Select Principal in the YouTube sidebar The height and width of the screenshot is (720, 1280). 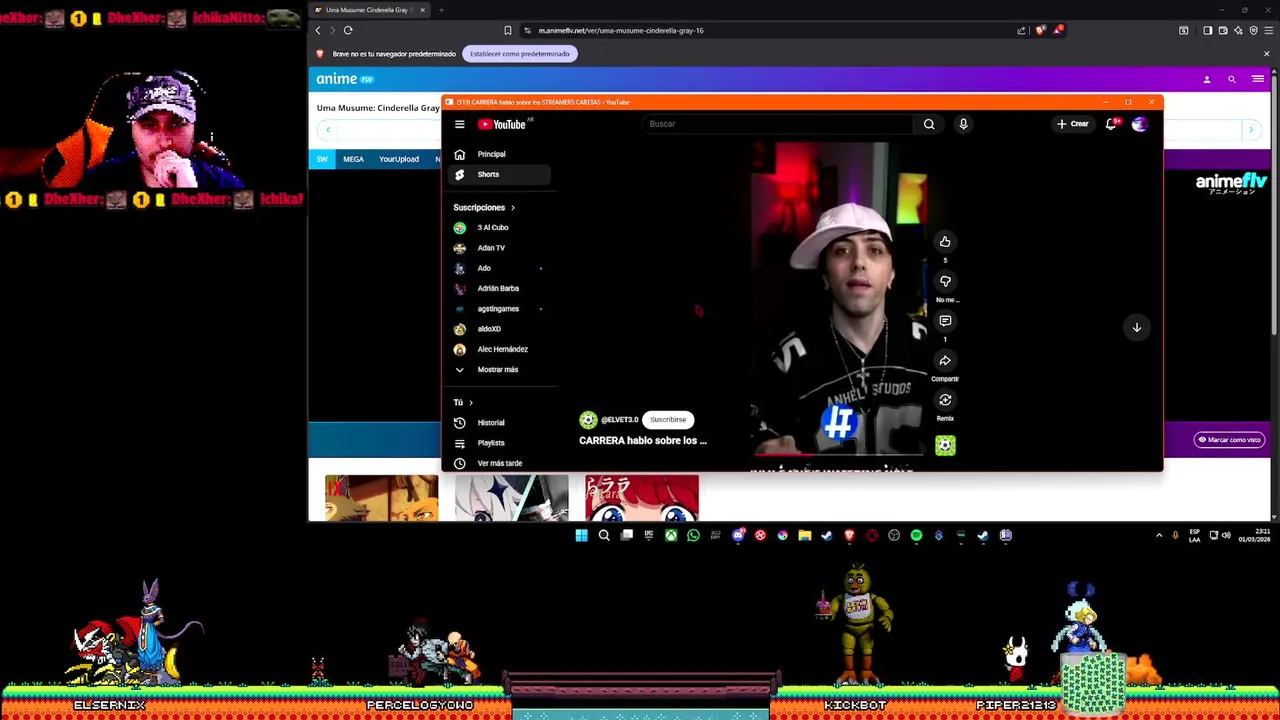(497, 154)
